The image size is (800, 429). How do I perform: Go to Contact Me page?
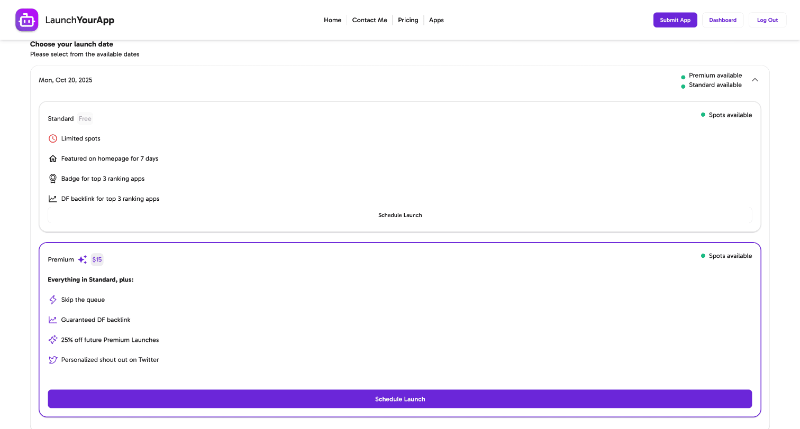coord(370,20)
